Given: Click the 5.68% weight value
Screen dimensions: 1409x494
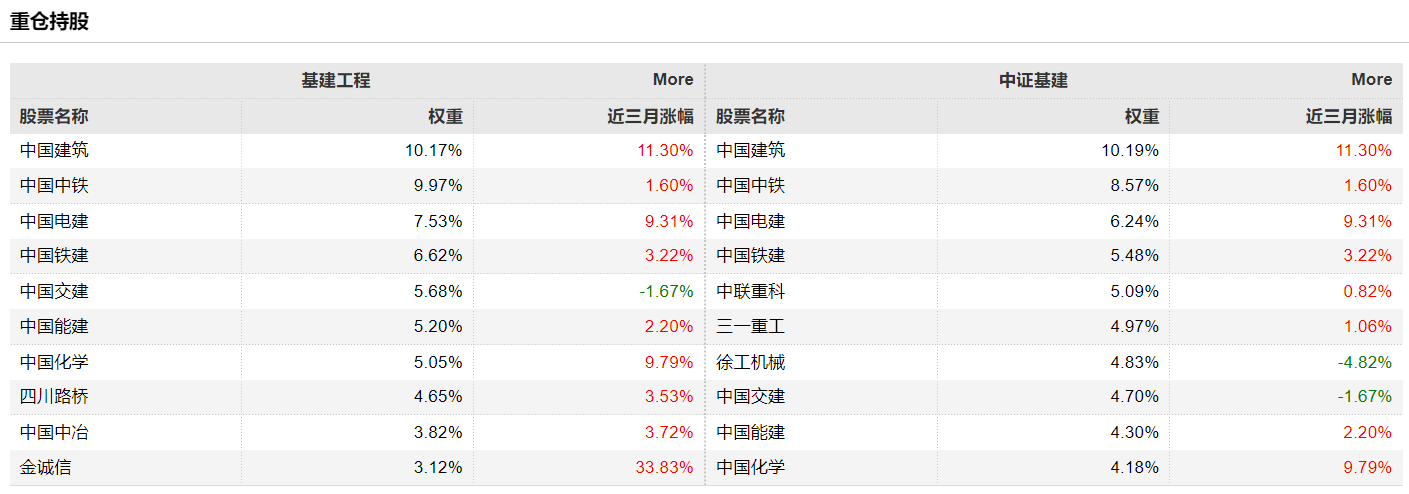Looking at the screenshot, I should (438, 291).
